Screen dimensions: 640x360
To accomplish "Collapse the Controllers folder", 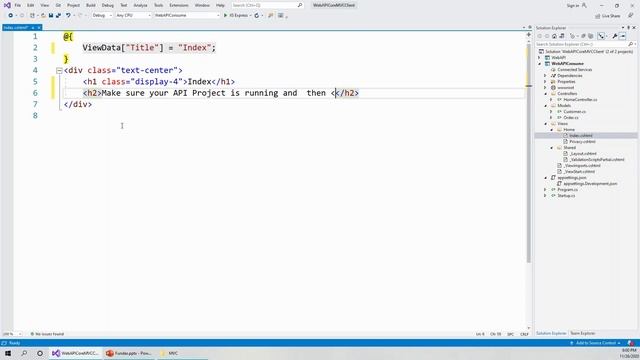I will click(545, 94).
